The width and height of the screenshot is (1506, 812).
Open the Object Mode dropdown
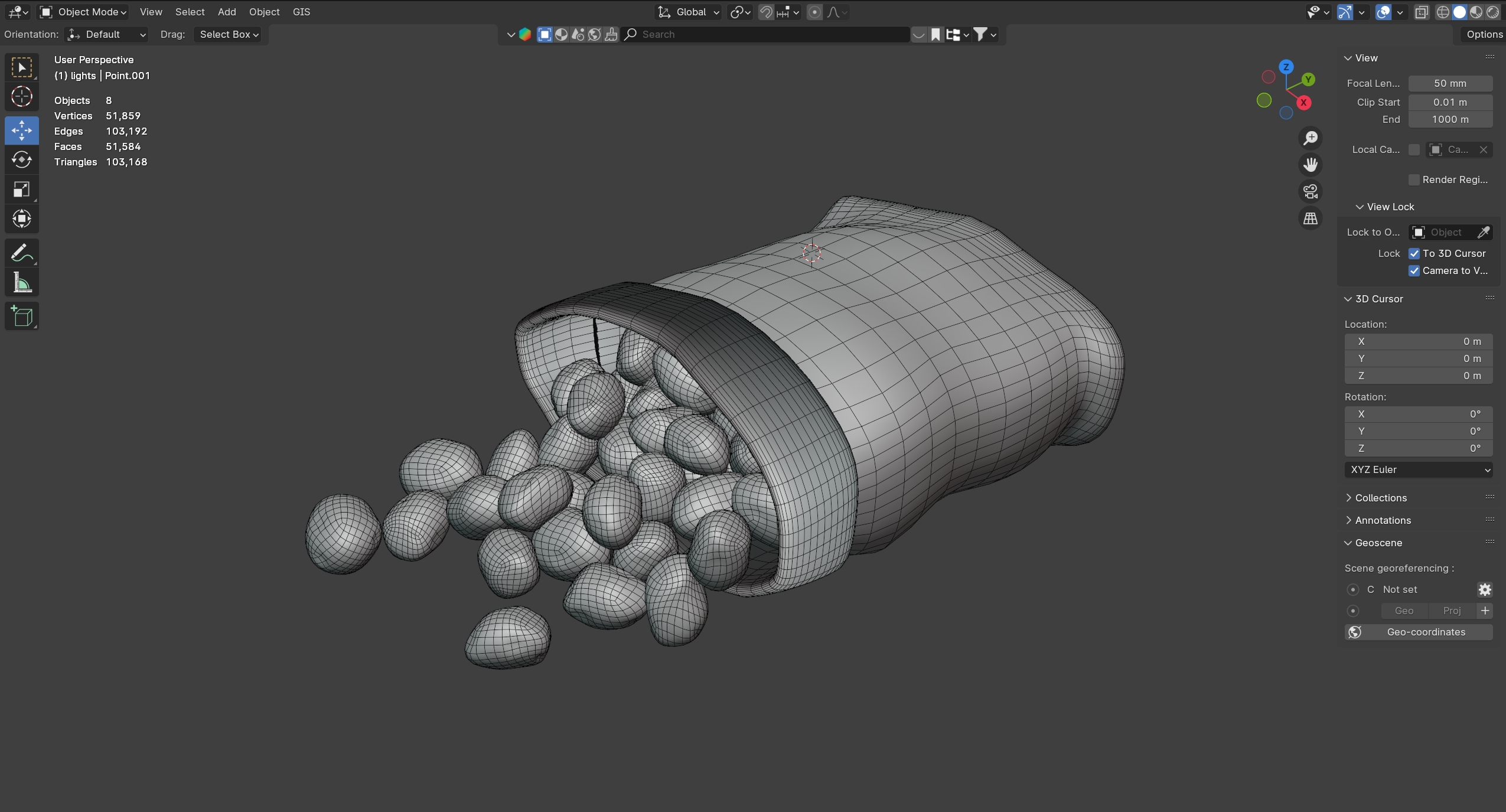(x=84, y=12)
